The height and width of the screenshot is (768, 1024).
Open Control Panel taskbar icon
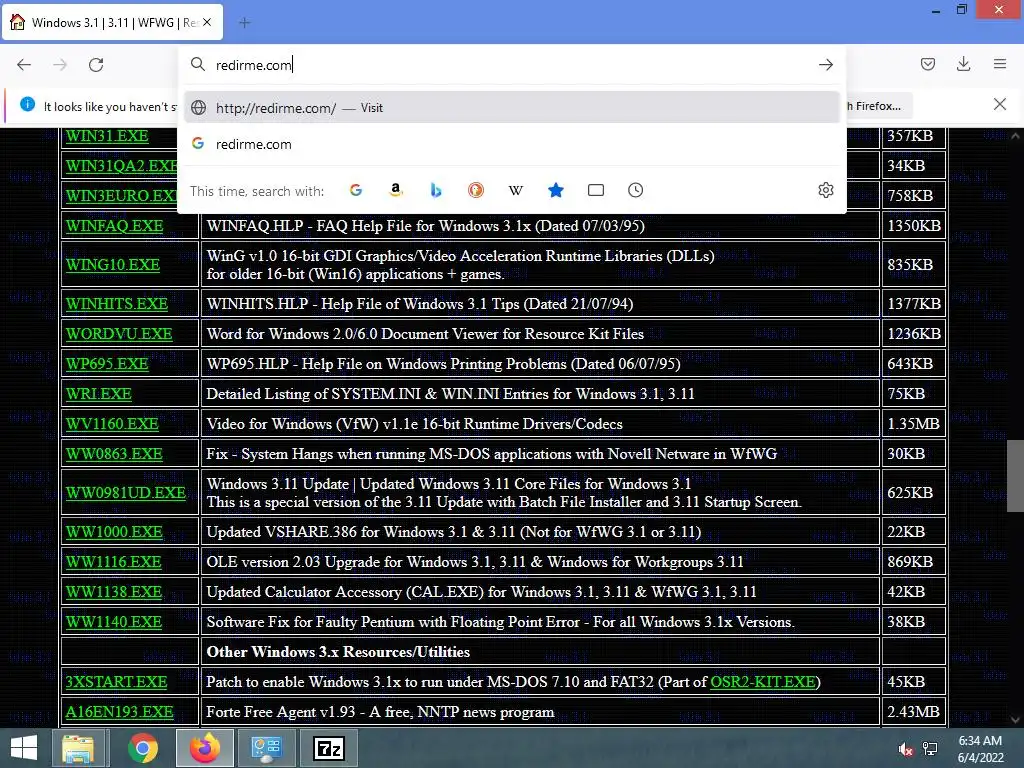[x=266, y=748]
